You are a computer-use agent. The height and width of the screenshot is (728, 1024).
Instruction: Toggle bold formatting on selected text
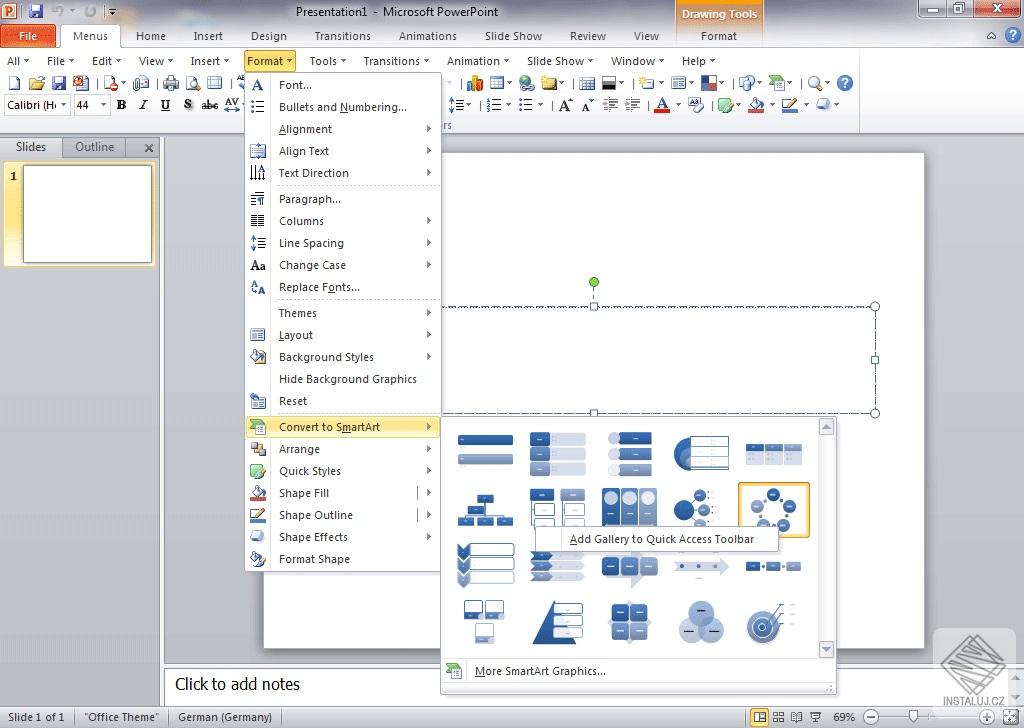point(122,104)
